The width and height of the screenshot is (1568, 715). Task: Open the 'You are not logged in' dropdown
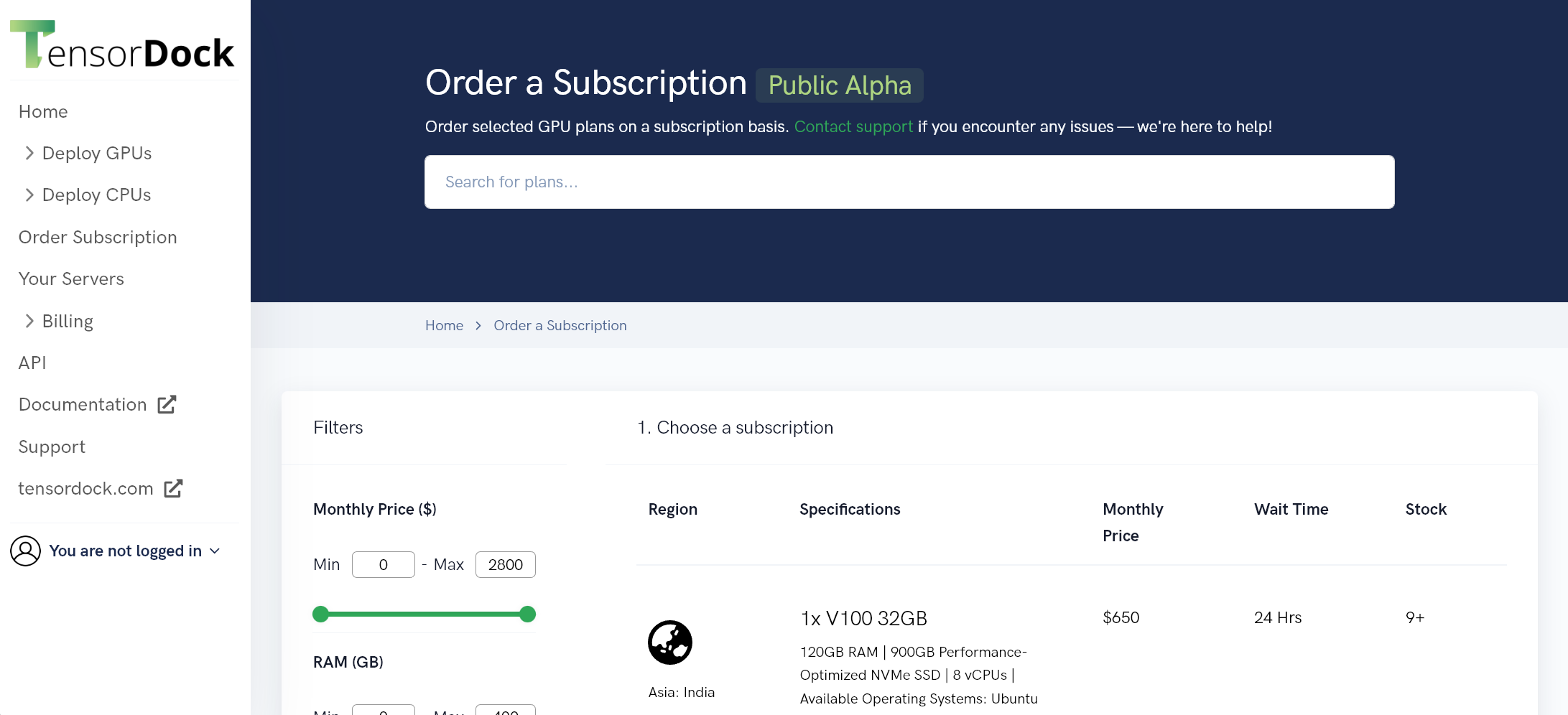coord(134,551)
